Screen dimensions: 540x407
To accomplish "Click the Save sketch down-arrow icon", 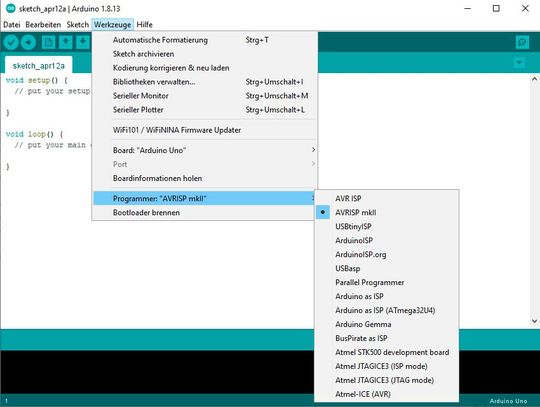I will 83,42.
